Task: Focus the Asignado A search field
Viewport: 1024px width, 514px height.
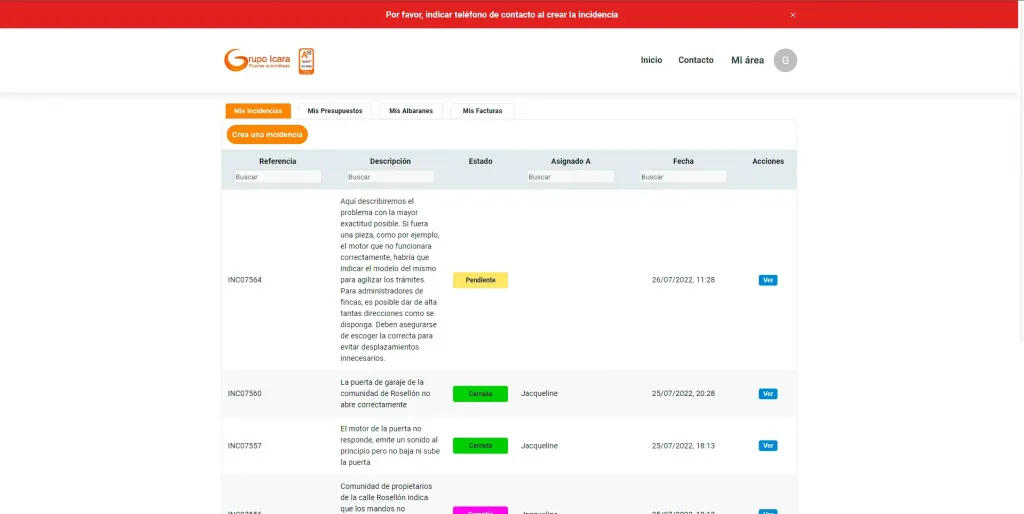Action: click(570, 177)
